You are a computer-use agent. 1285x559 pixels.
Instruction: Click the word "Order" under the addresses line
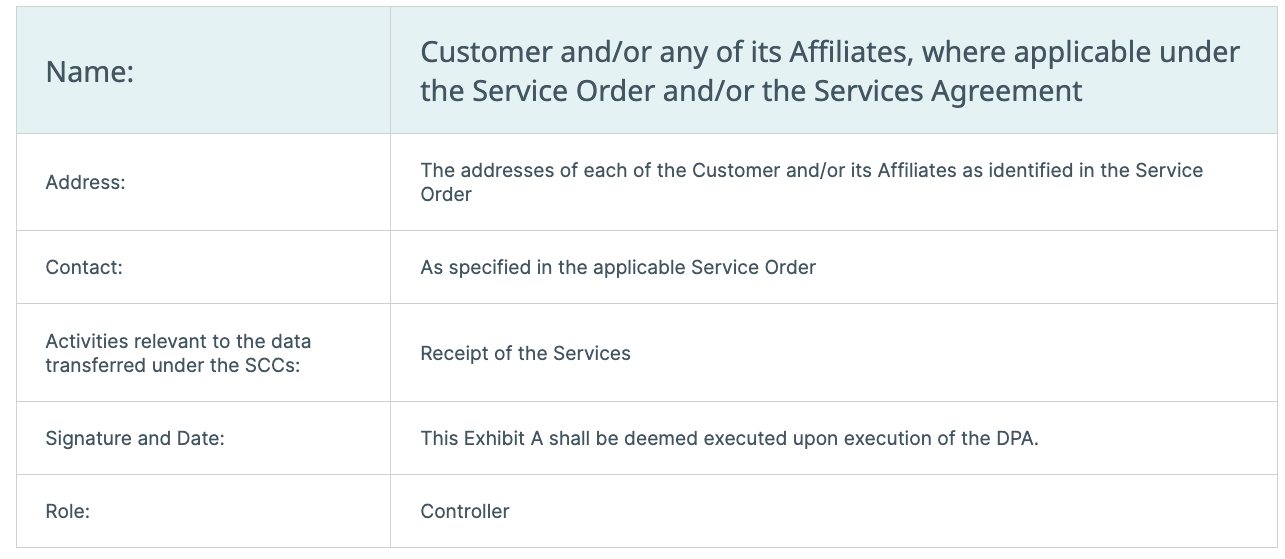coord(446,194)
